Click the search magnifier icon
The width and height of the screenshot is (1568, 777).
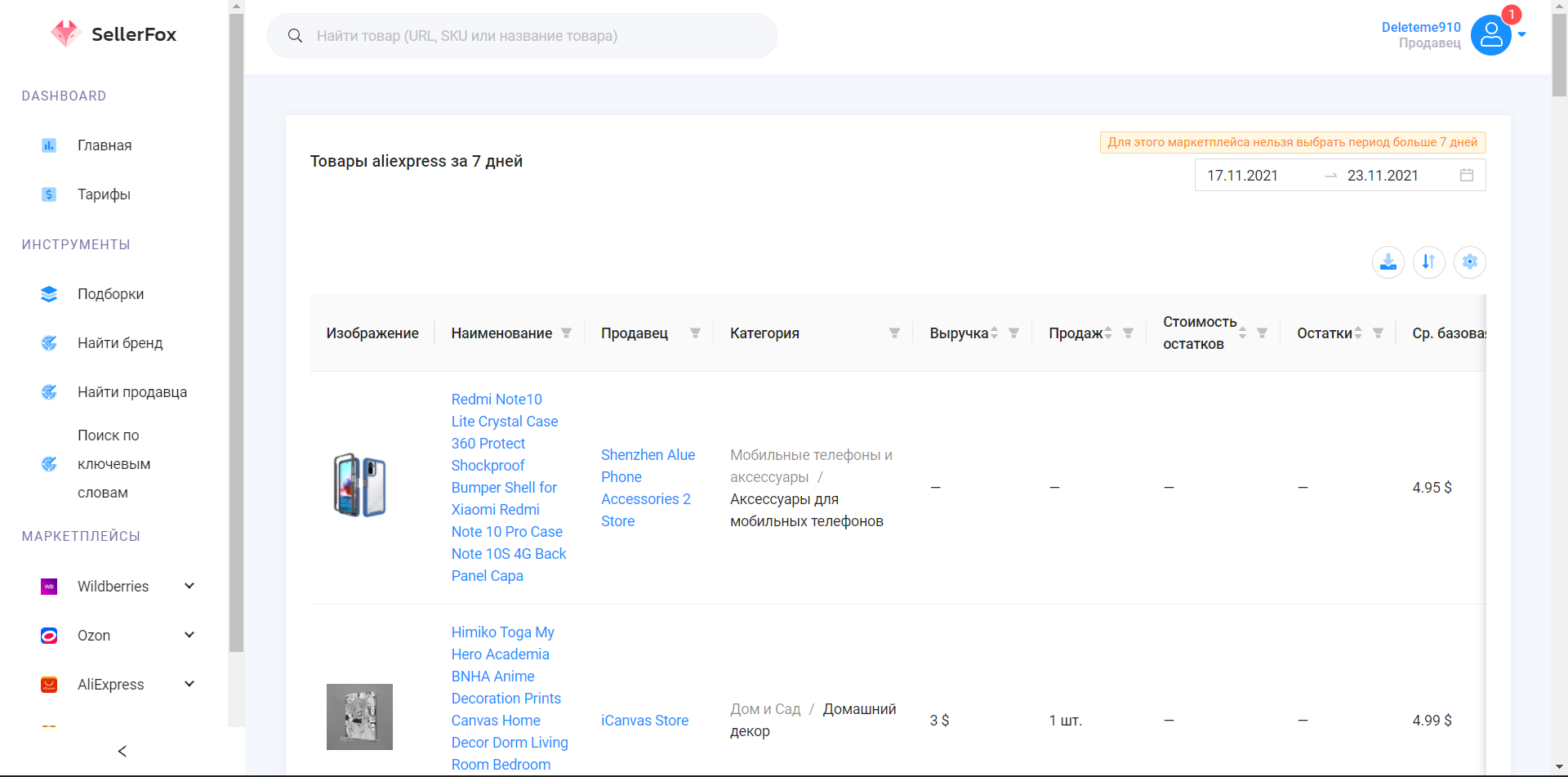click(x=295, y=36)
